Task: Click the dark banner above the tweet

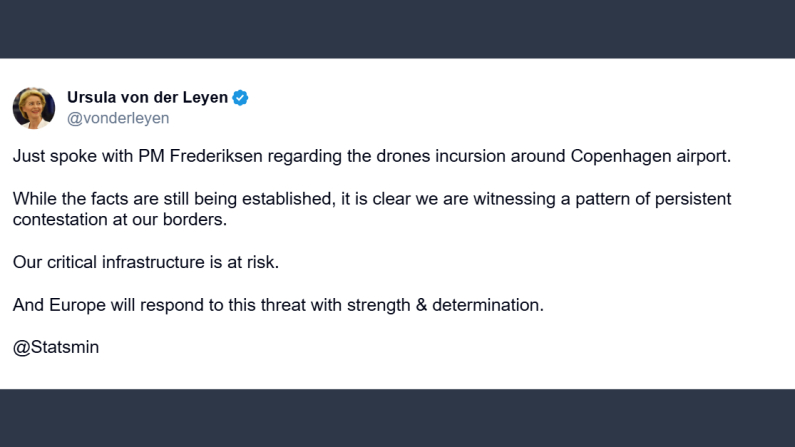Action: (x=397, y=28)
